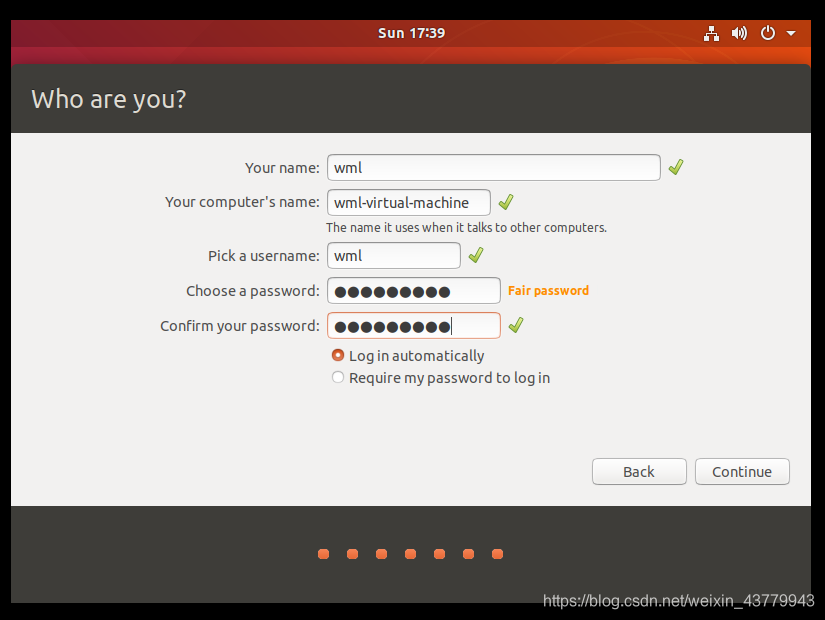Click the 'Choose a password:' label
The width and height of the screenshot is (825, 620).
253,291
